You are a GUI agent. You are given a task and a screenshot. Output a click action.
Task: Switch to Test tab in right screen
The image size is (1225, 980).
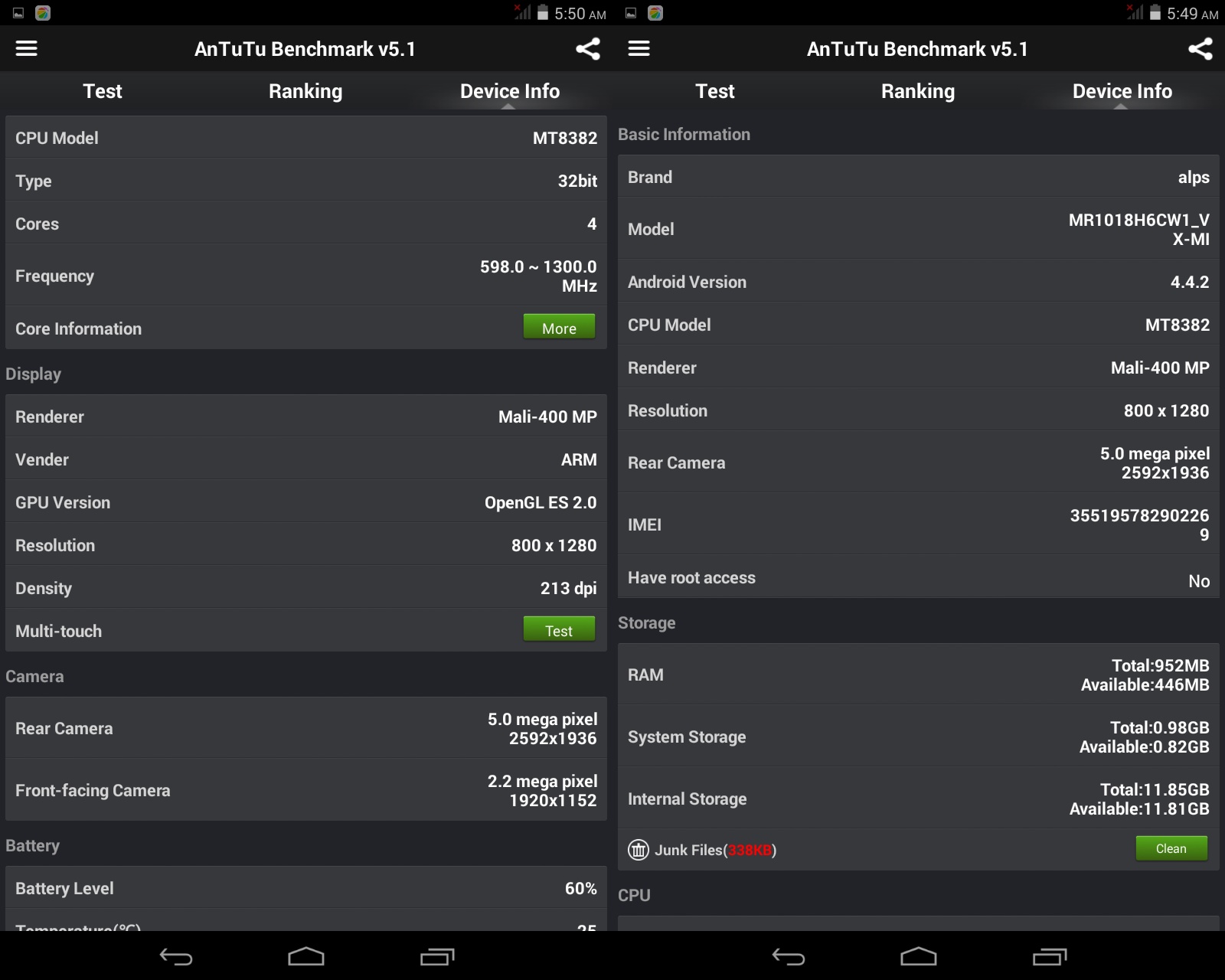click(714, 91)
